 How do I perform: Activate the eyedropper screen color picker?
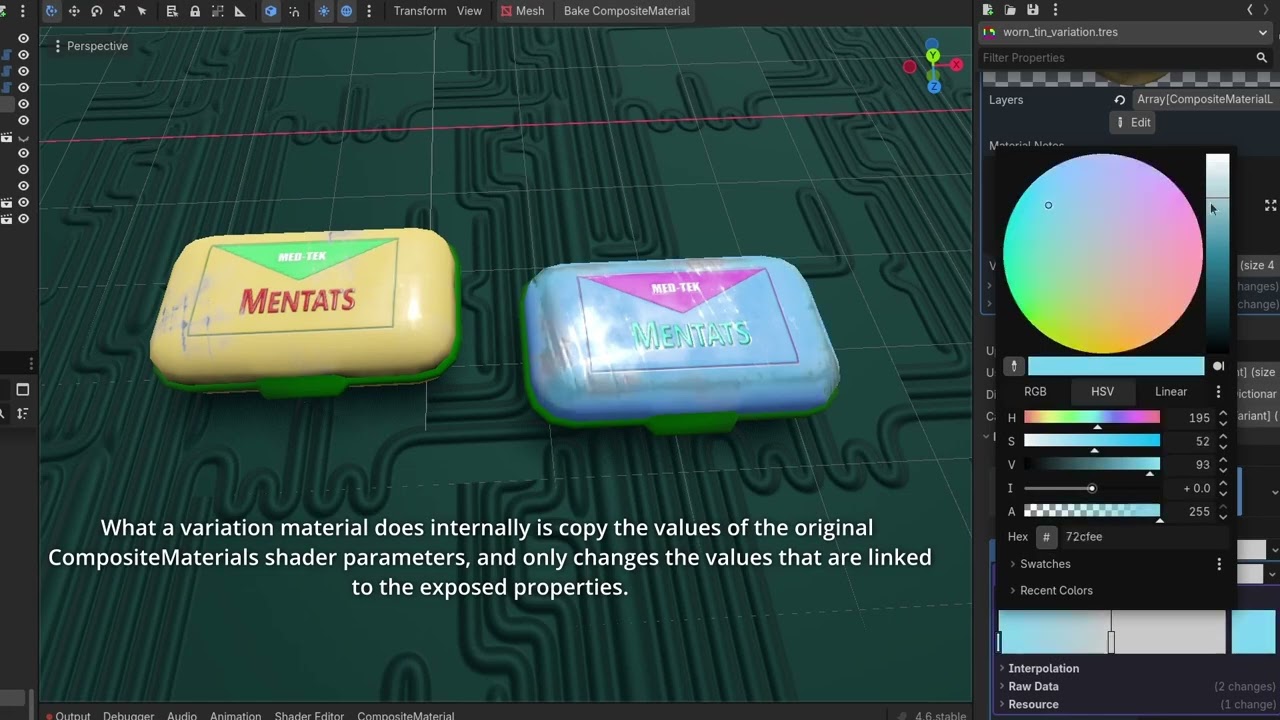[x=1014, y=366]
